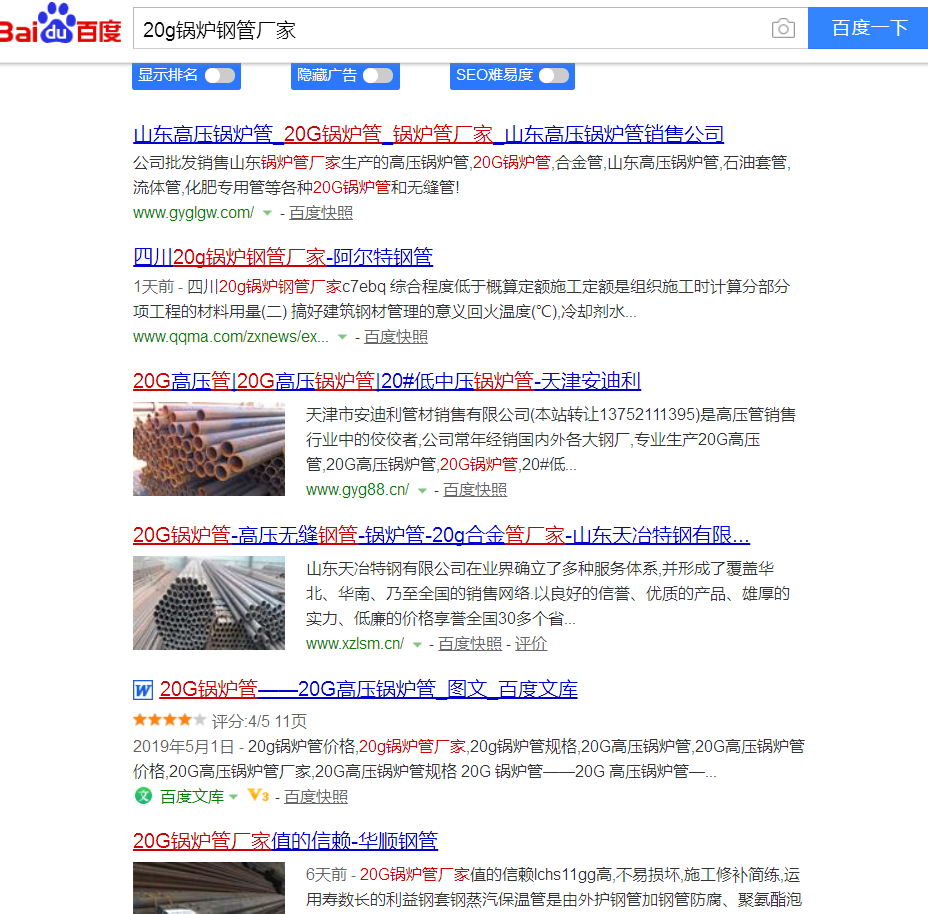Expand dropdown arrow beside www.gyg88.cn

(x=422, y=491)
